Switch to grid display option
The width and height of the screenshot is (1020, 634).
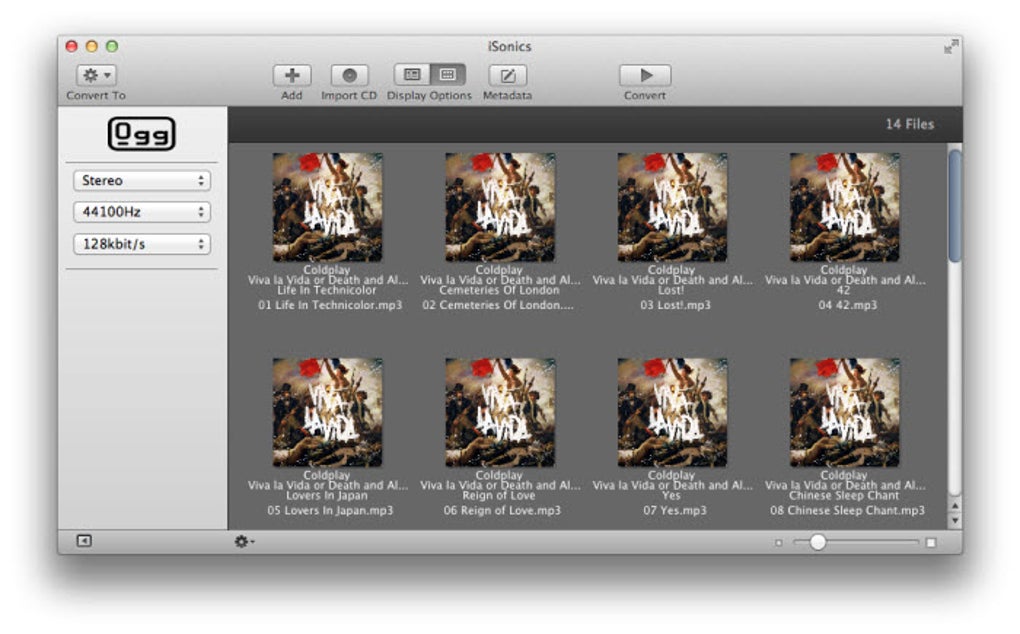pos(448,75)
